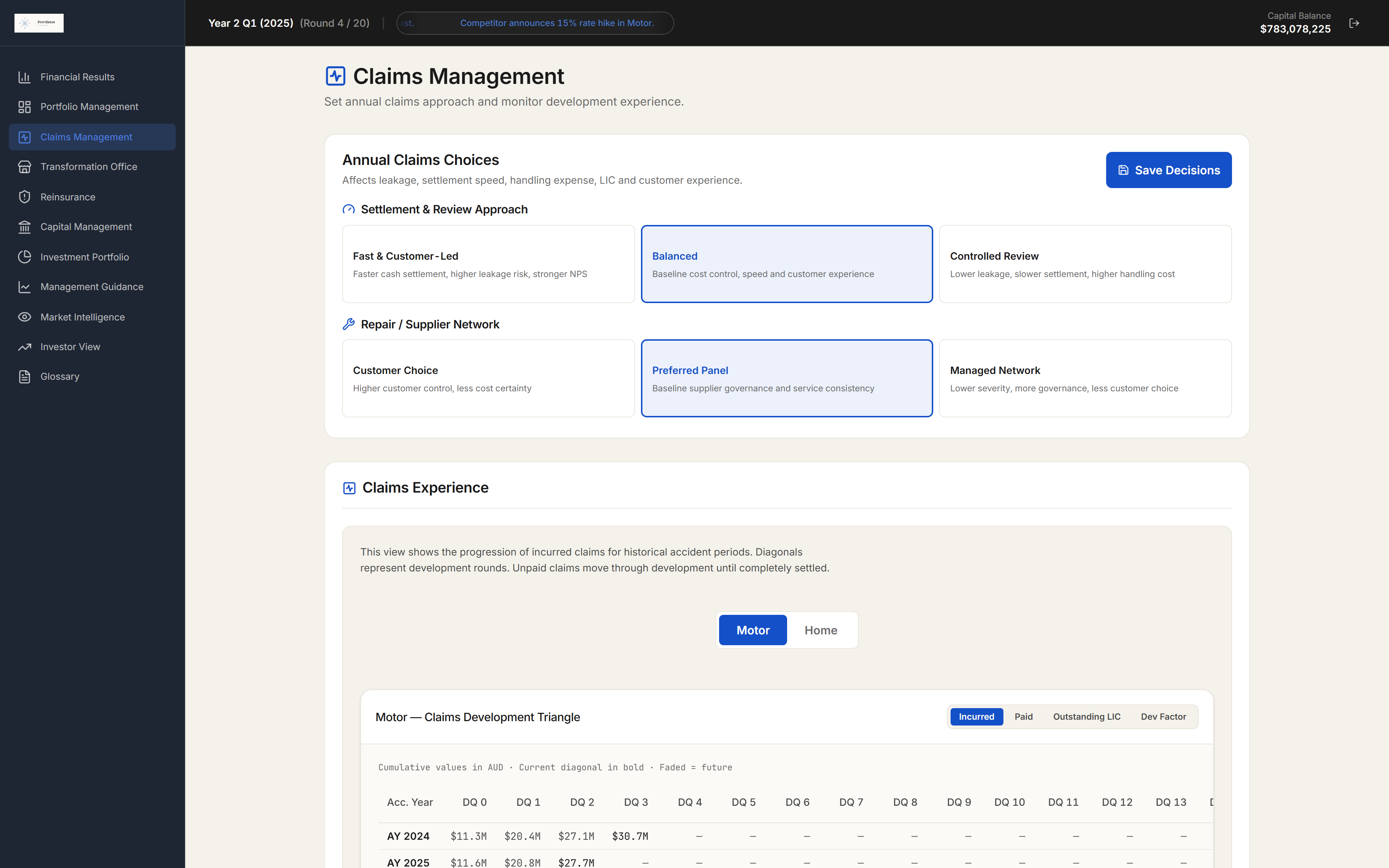This screenshot has height=868, width=1389.
Task: Click the Portfolio Management grid icon
Action: (24, 107)
